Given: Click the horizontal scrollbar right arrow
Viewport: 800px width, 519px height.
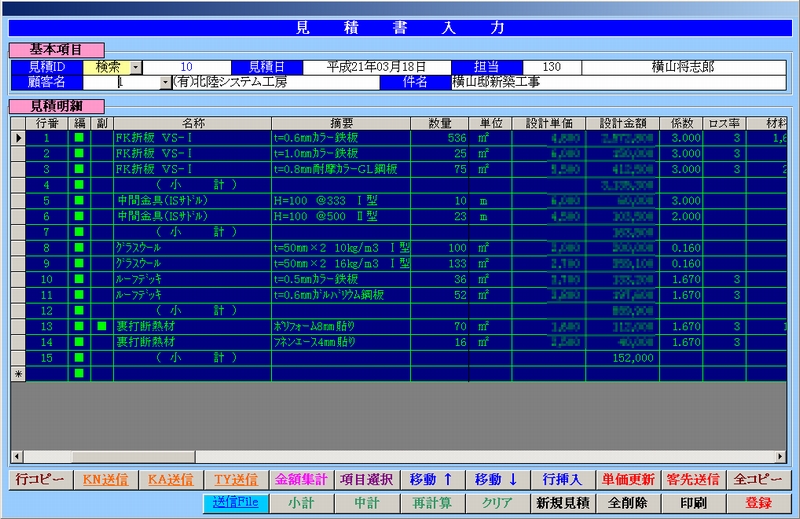Looking at the screenshot, I should (780, 457).
